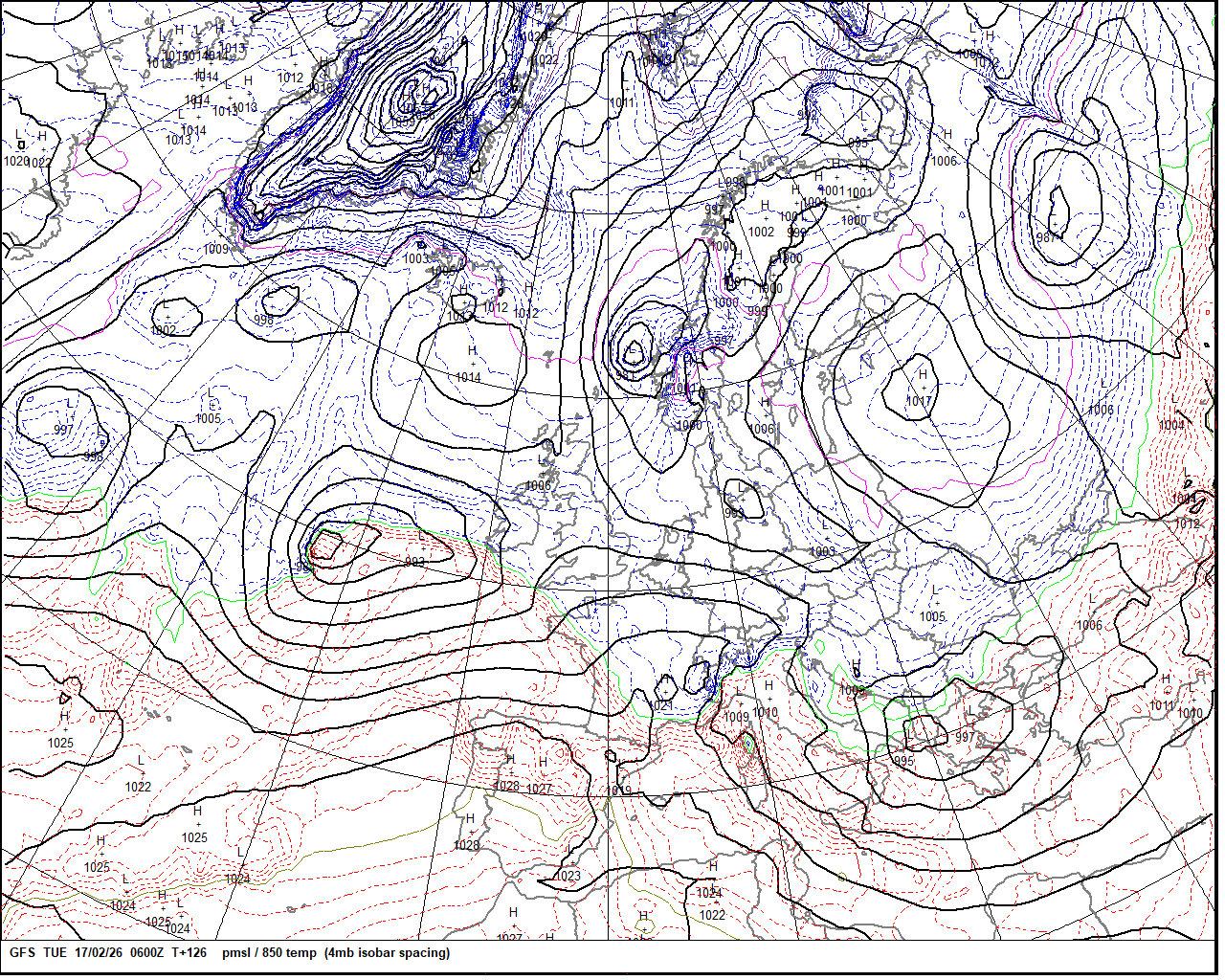Click the 1019 pressure label
The height and width of the screenshot is (980, 1225).
pos(618,791)
